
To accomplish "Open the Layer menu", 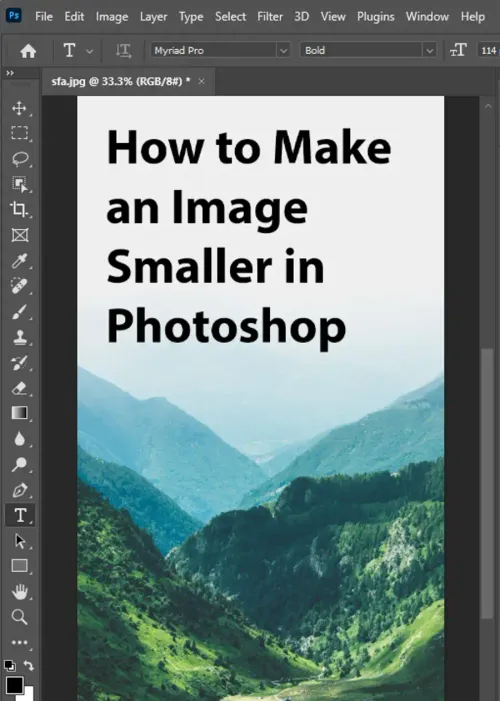I will pyautogui.click(x=153, y=17).
